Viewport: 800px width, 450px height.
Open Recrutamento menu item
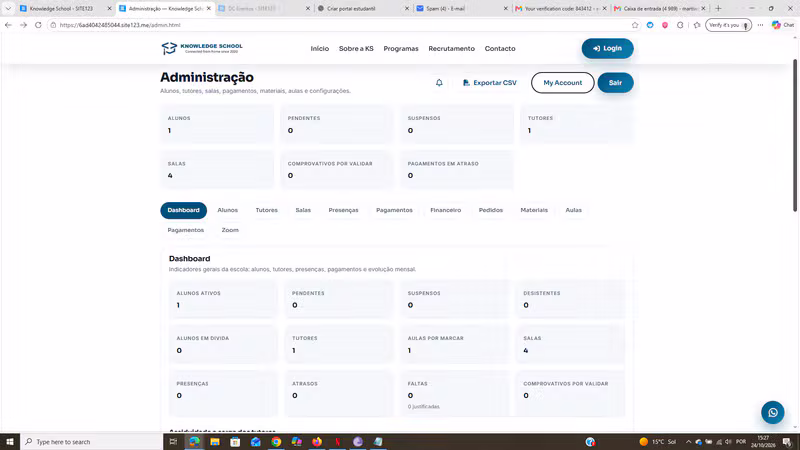point(452,48)
